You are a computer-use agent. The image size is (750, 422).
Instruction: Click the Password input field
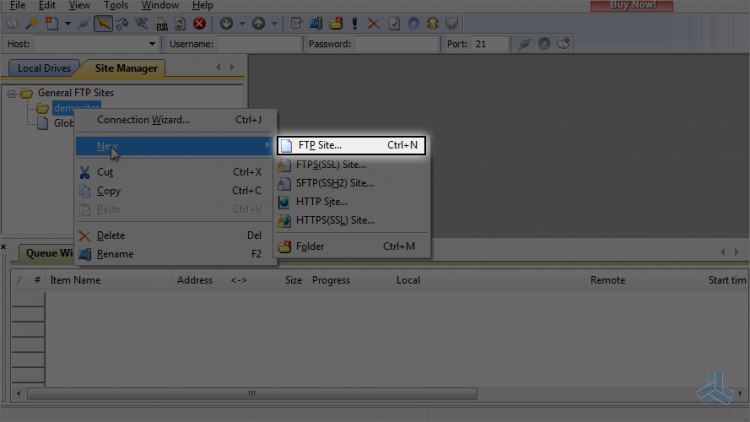(397, 44)
